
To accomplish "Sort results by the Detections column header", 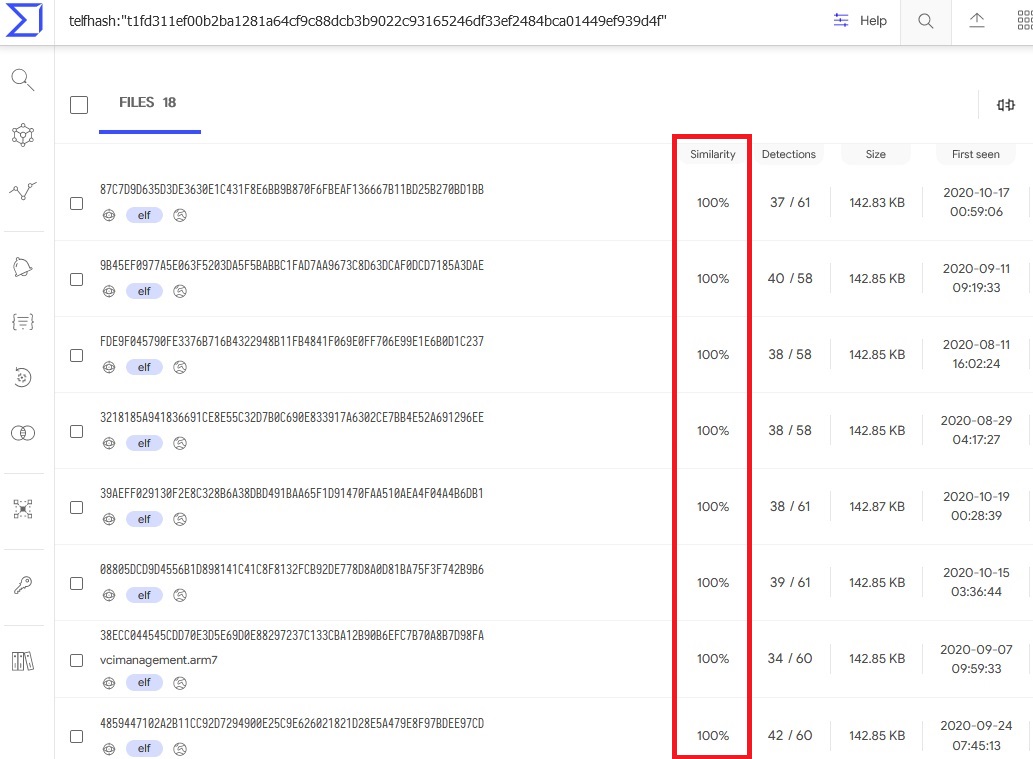I will tap(788, 154).
